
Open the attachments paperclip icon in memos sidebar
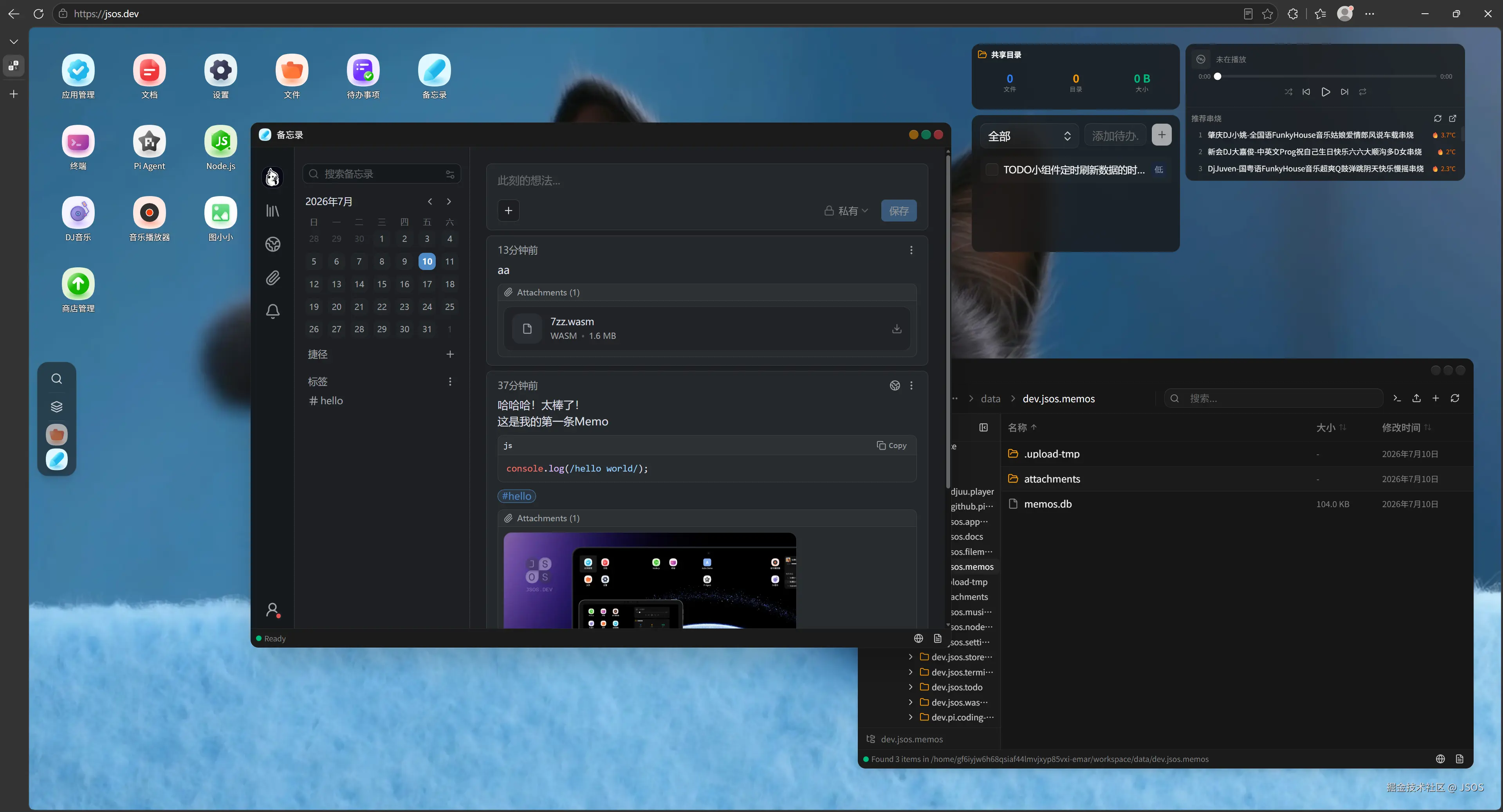pyautogui.click(x=272, y=278)
